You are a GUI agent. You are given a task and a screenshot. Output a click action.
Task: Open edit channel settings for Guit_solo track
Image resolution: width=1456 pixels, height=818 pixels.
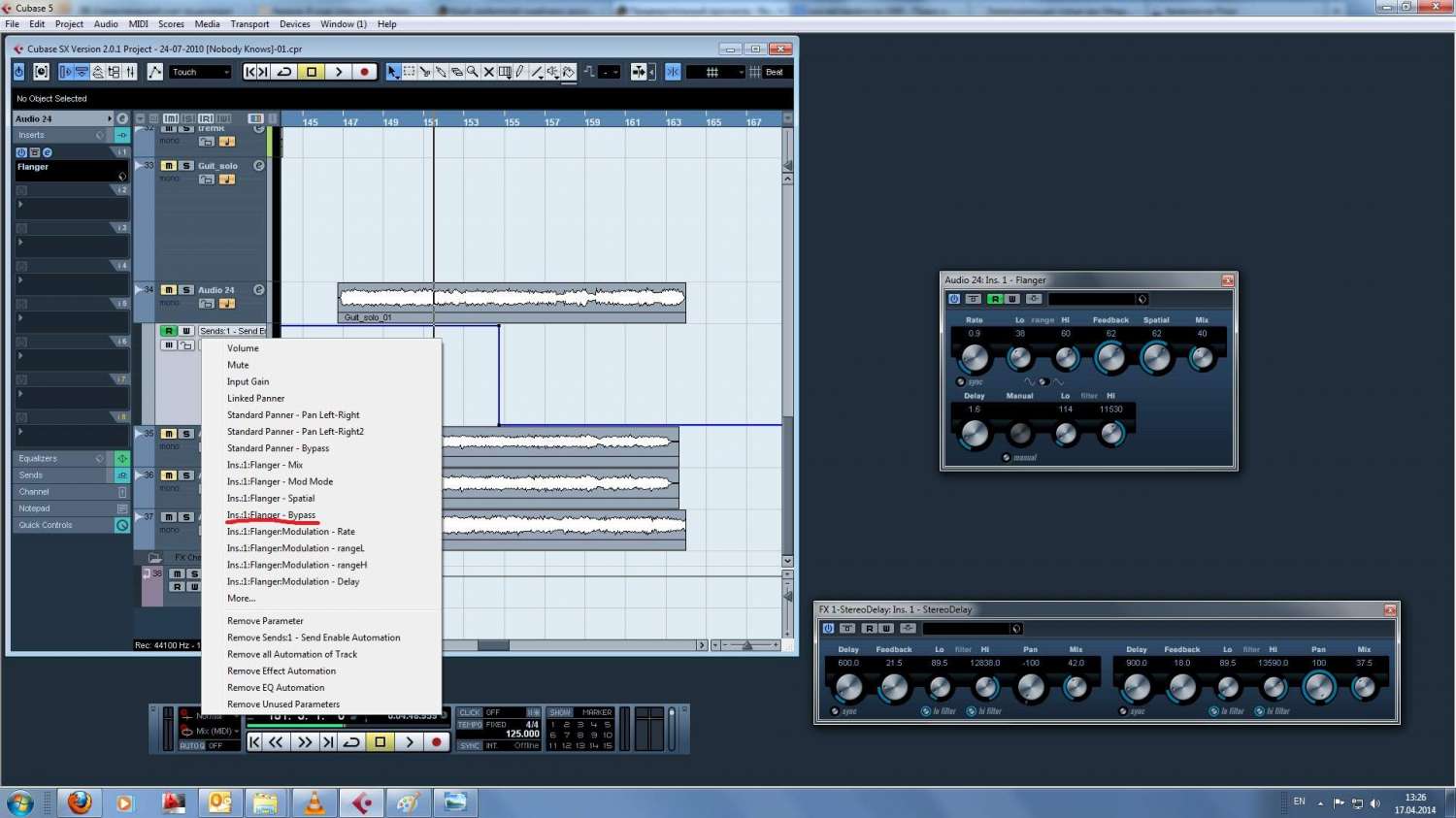pos(259,166)
